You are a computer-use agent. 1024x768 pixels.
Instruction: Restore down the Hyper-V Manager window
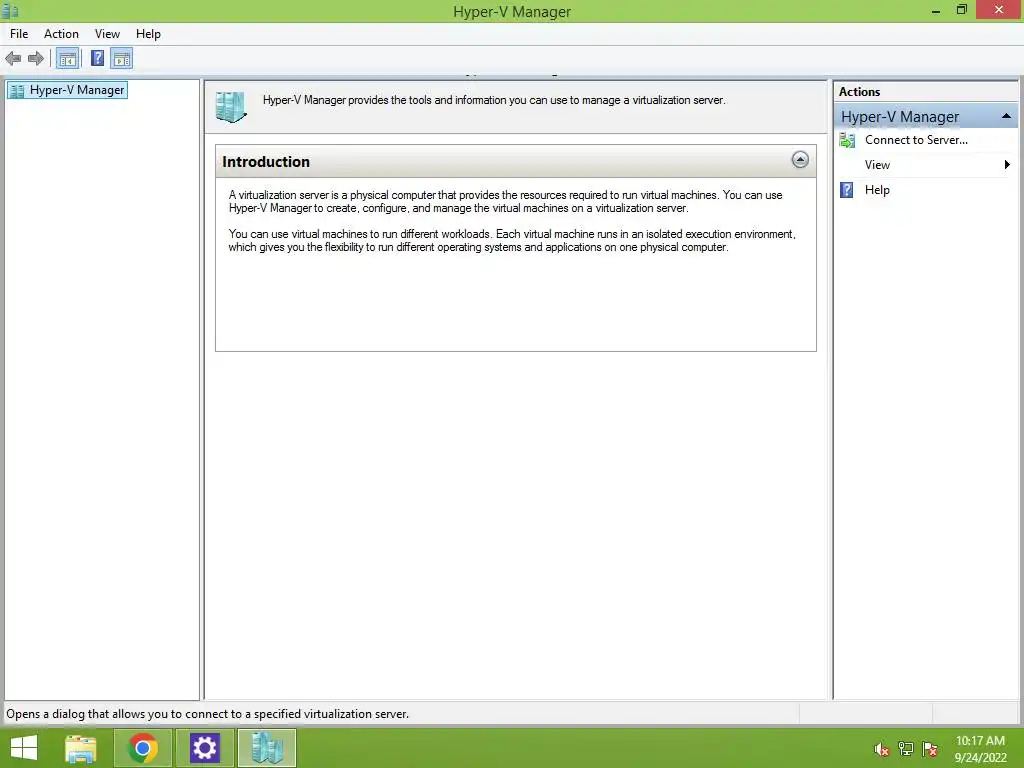click(962, 10)
